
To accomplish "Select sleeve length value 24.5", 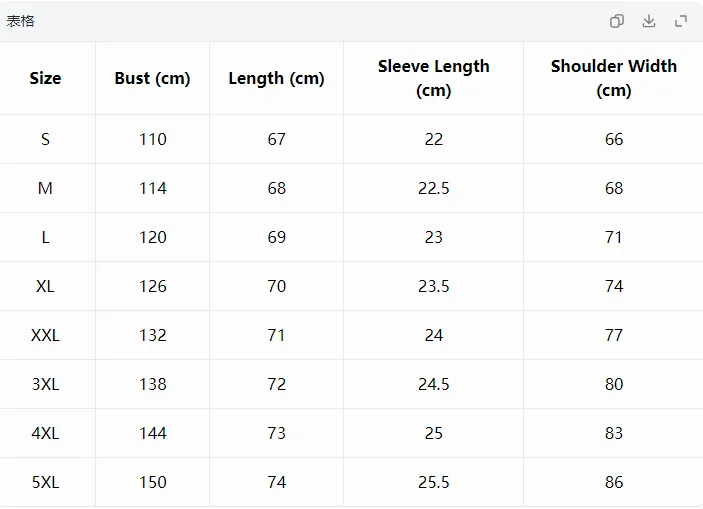I will [x=434, y=384].
